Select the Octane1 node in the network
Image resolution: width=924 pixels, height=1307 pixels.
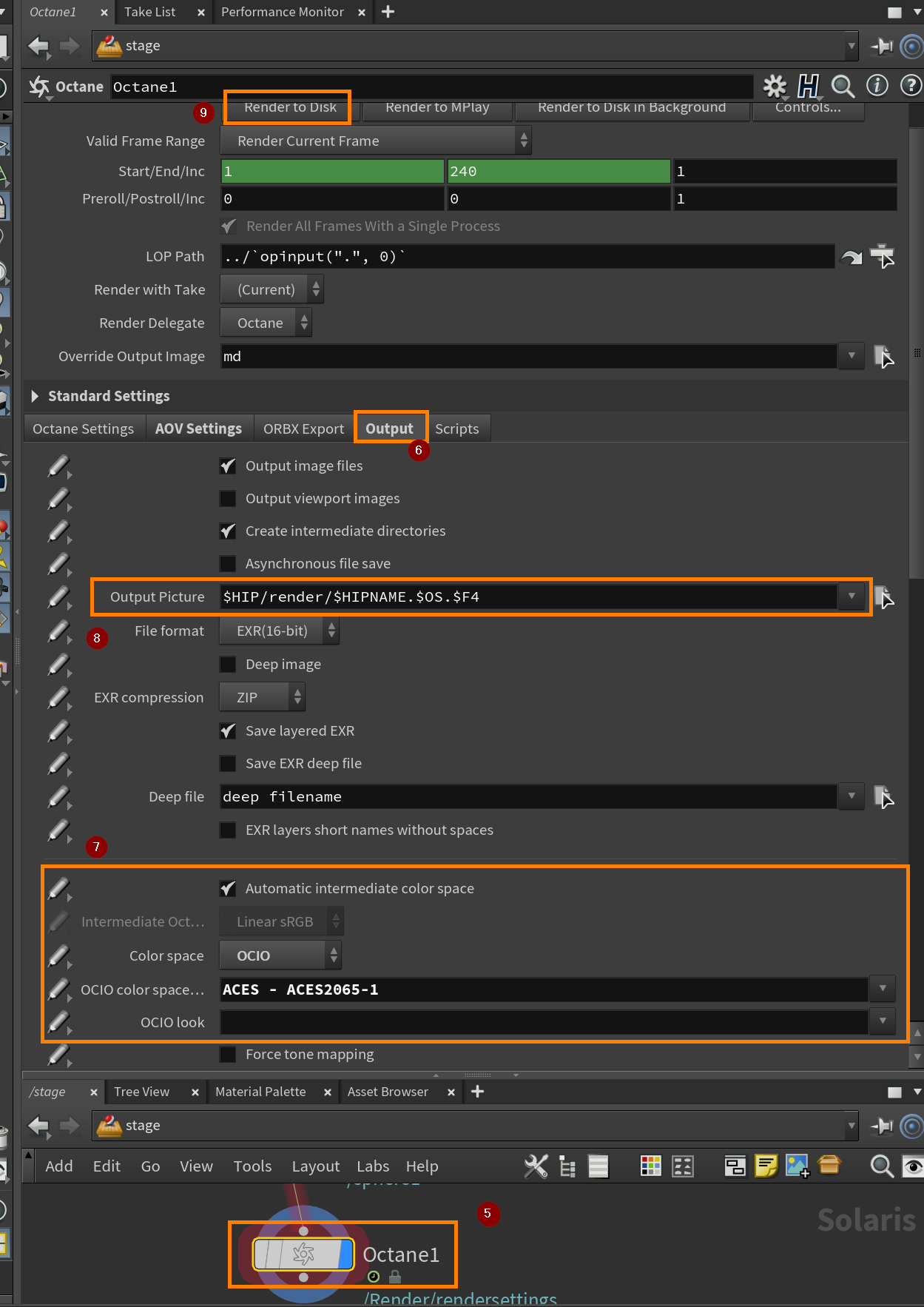[x=304, y=1254]
